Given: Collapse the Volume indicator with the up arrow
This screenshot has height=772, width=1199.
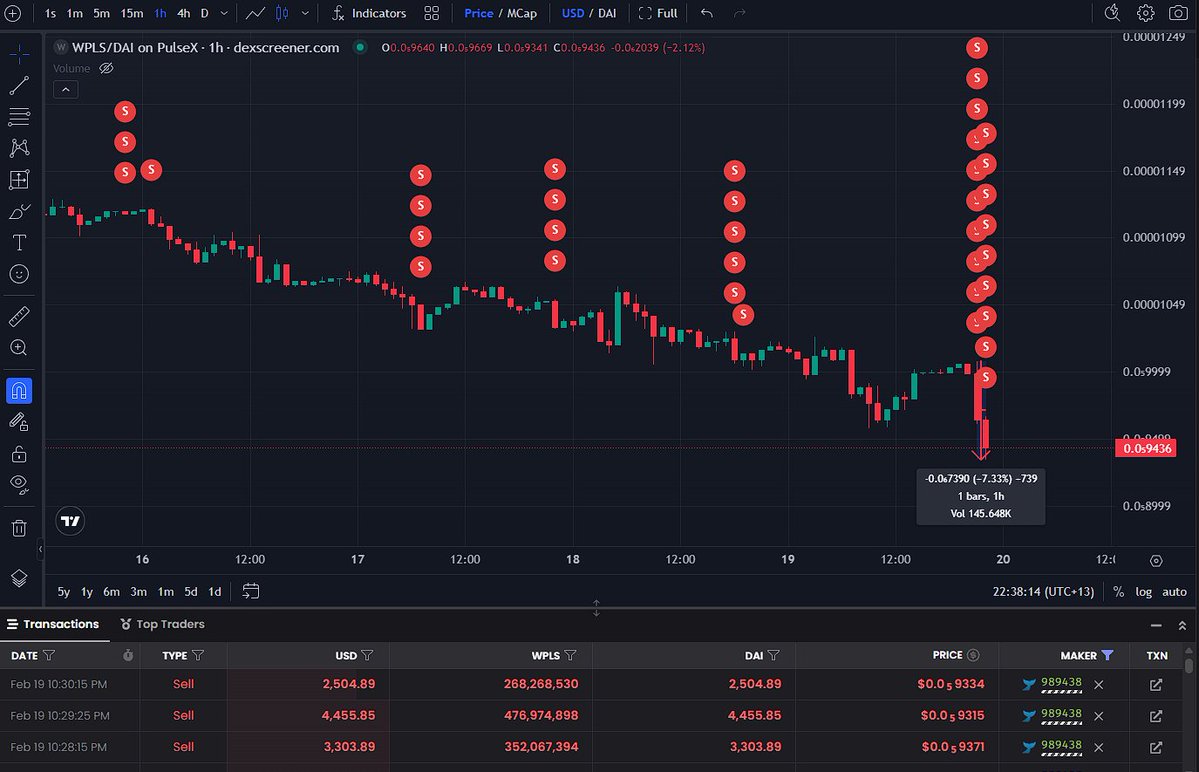Looking at the screenshot, I should (65, 89).
